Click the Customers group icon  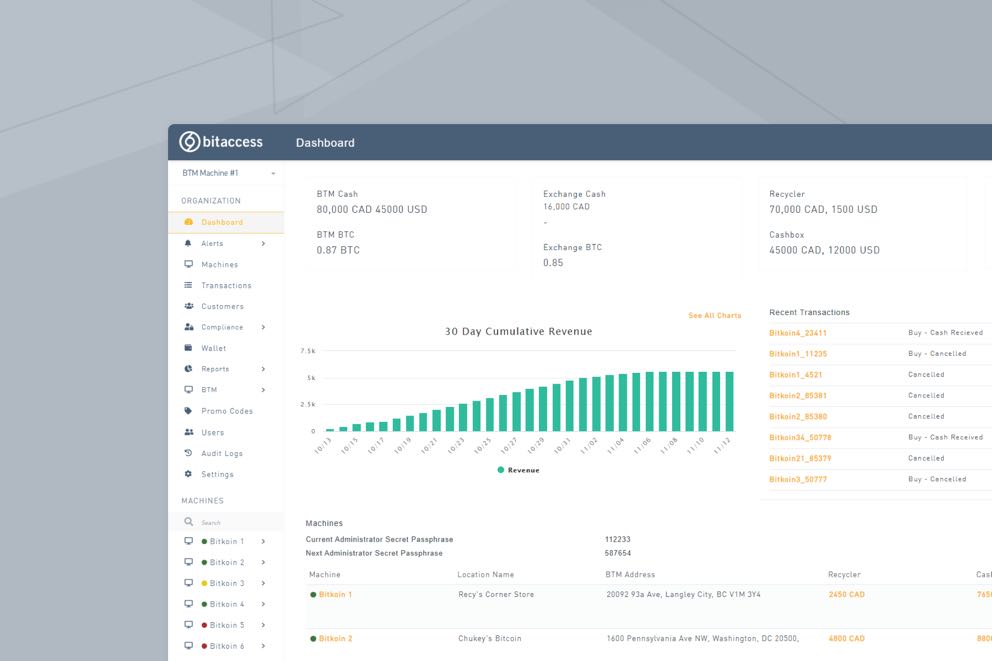[x=188, y=306]
